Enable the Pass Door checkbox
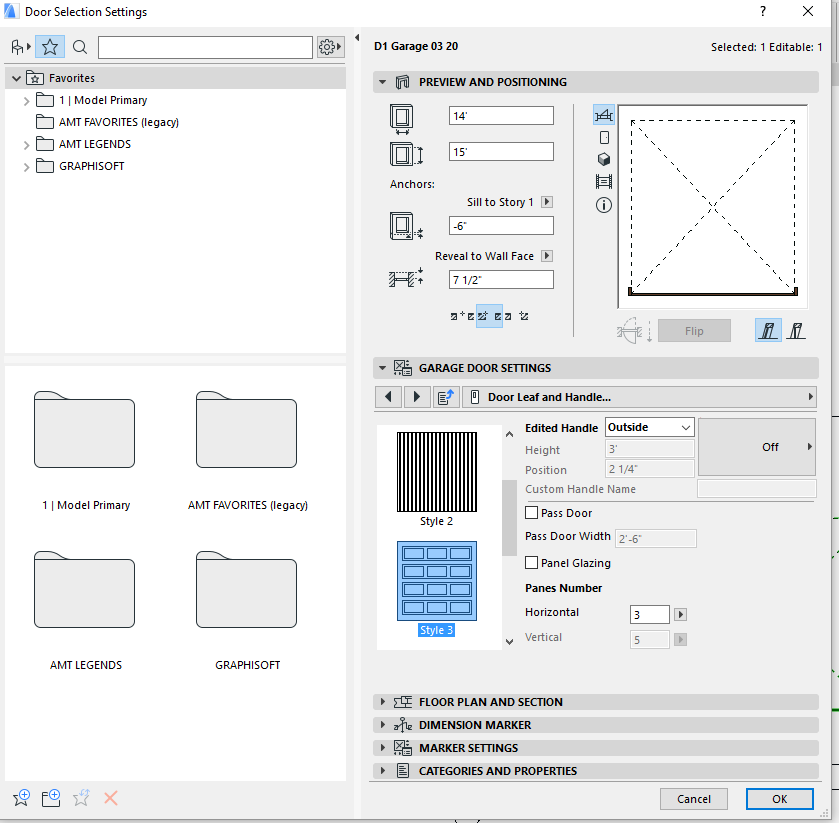 [531, 513]
